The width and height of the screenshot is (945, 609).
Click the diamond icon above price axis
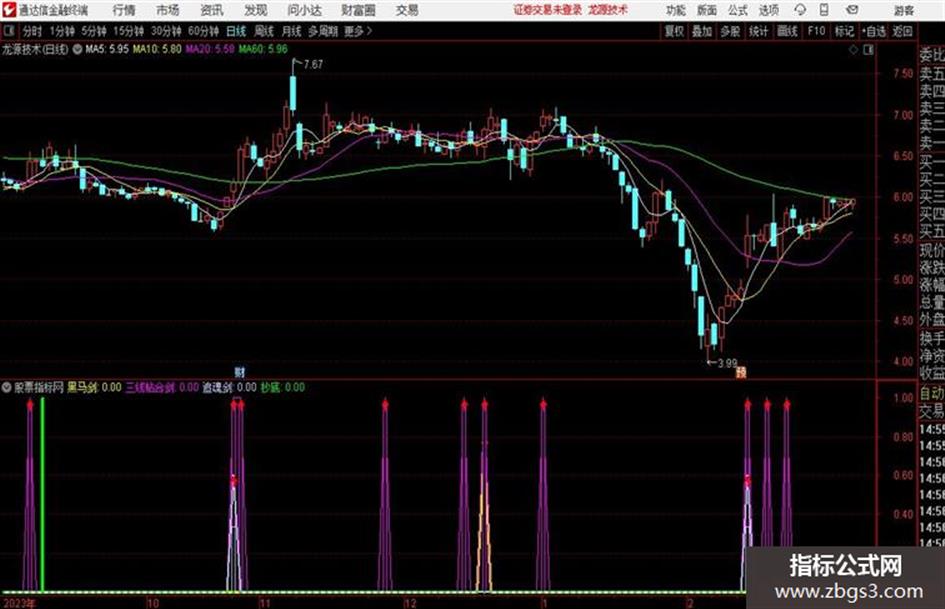click(x=853, y=50)
